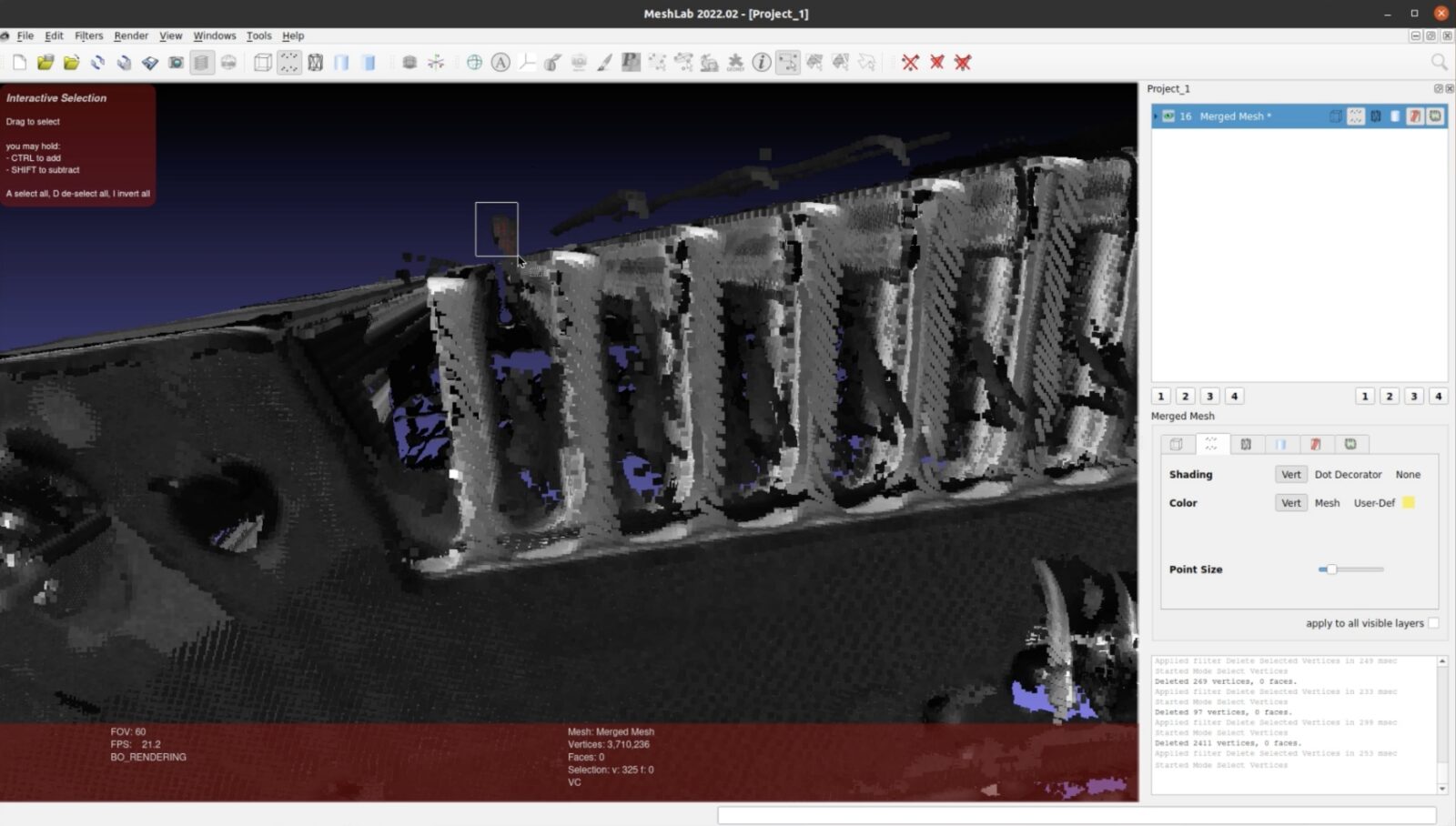Set Color source to Mesh
Viewport: 1456px width, 826px height.
pos(1328,502)
